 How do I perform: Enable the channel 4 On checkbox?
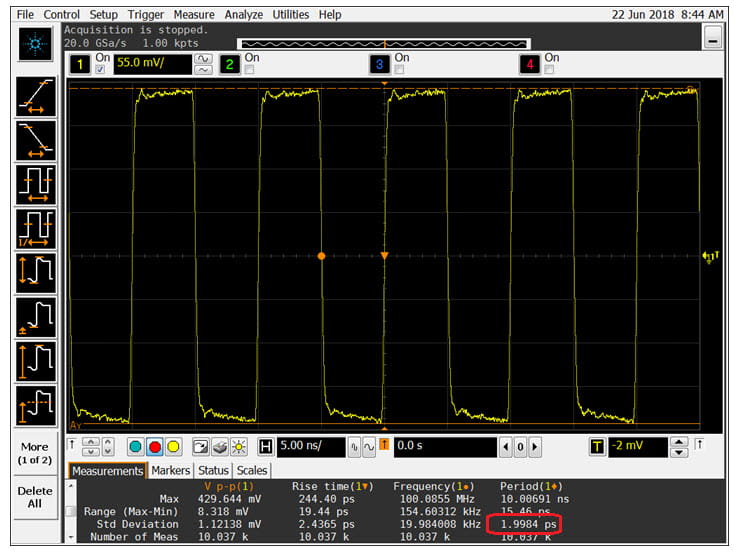click(549, 70)
